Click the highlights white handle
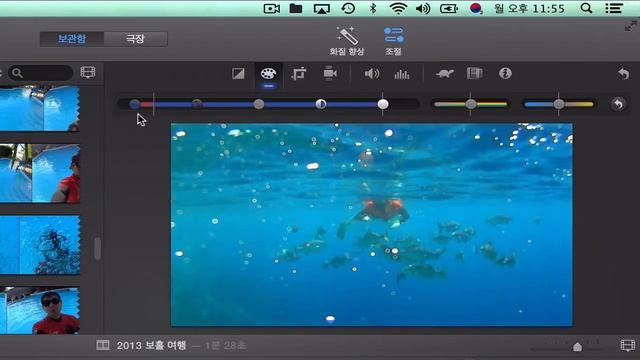640x360 pixels. click(383, 104)
